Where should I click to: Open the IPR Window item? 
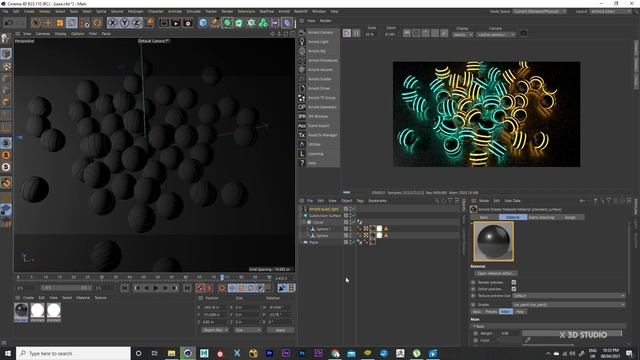(x=319, y=116)
